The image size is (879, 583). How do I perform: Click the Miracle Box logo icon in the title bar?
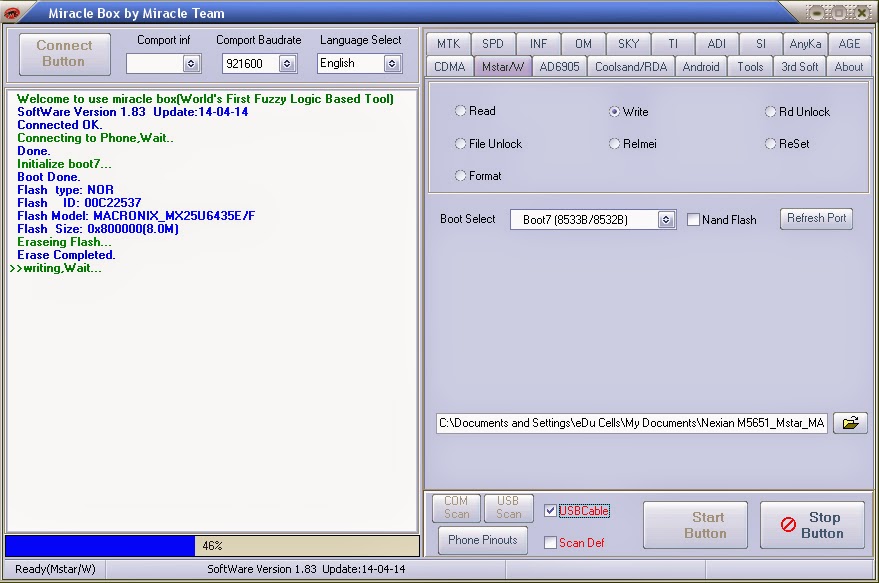pos(11,13)
